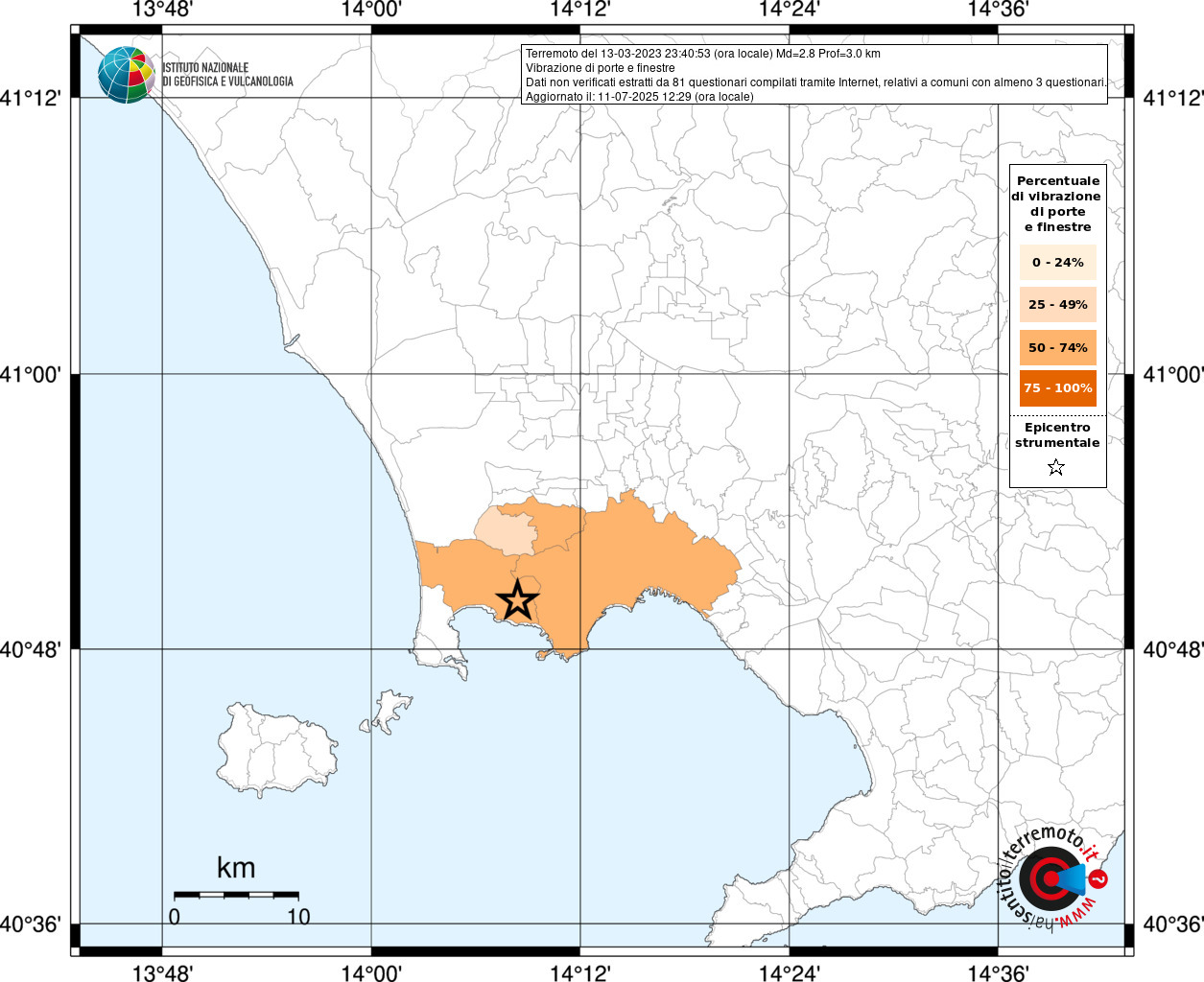This screenshot has height=982, width=1204.
Task: Click the 'Aggiornato il: 11-07-2025 12:29' line
Action: click(640, 97)
